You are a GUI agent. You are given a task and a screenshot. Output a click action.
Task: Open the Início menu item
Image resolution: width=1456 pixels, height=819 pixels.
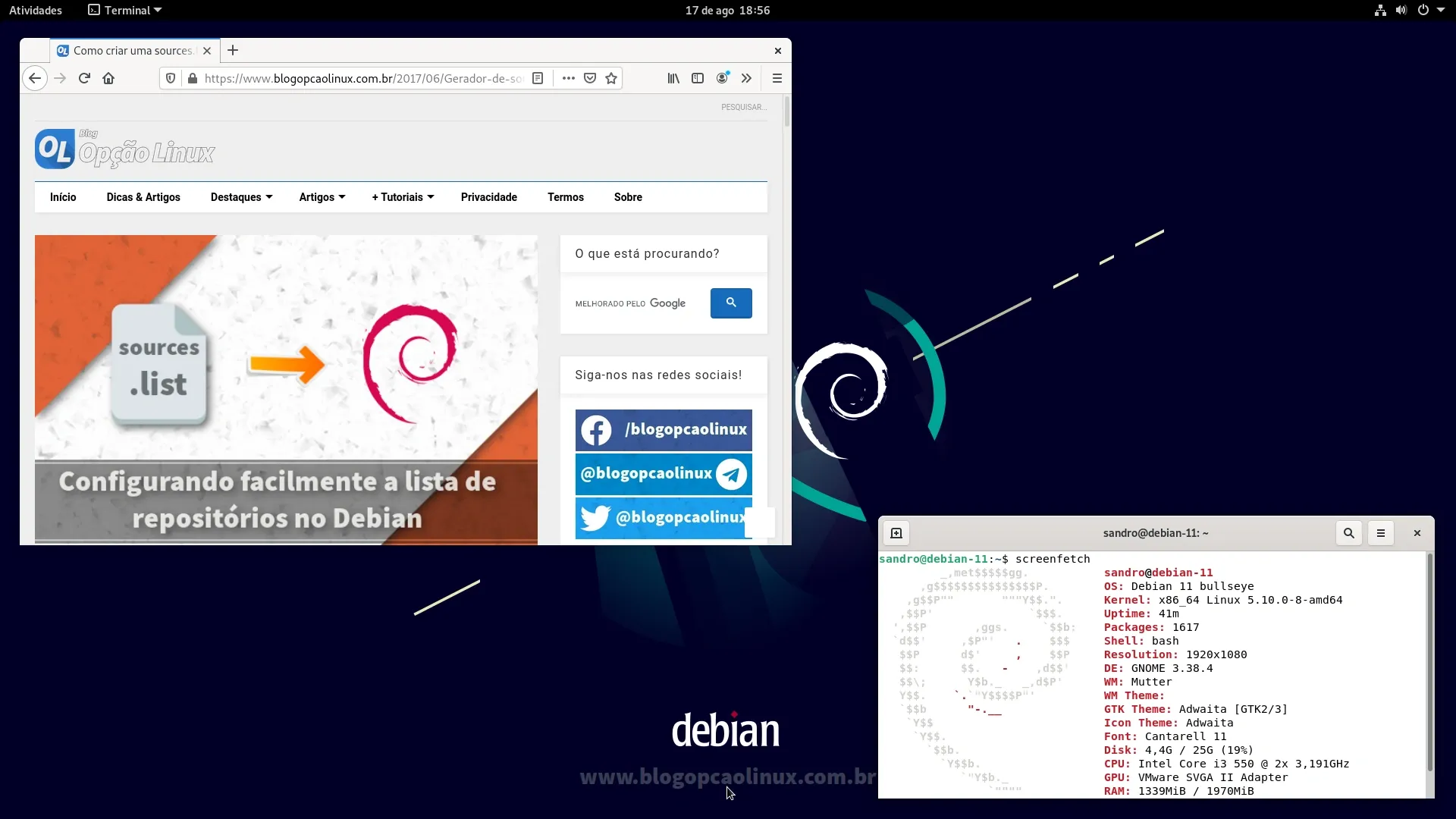(x=63, y=197)
